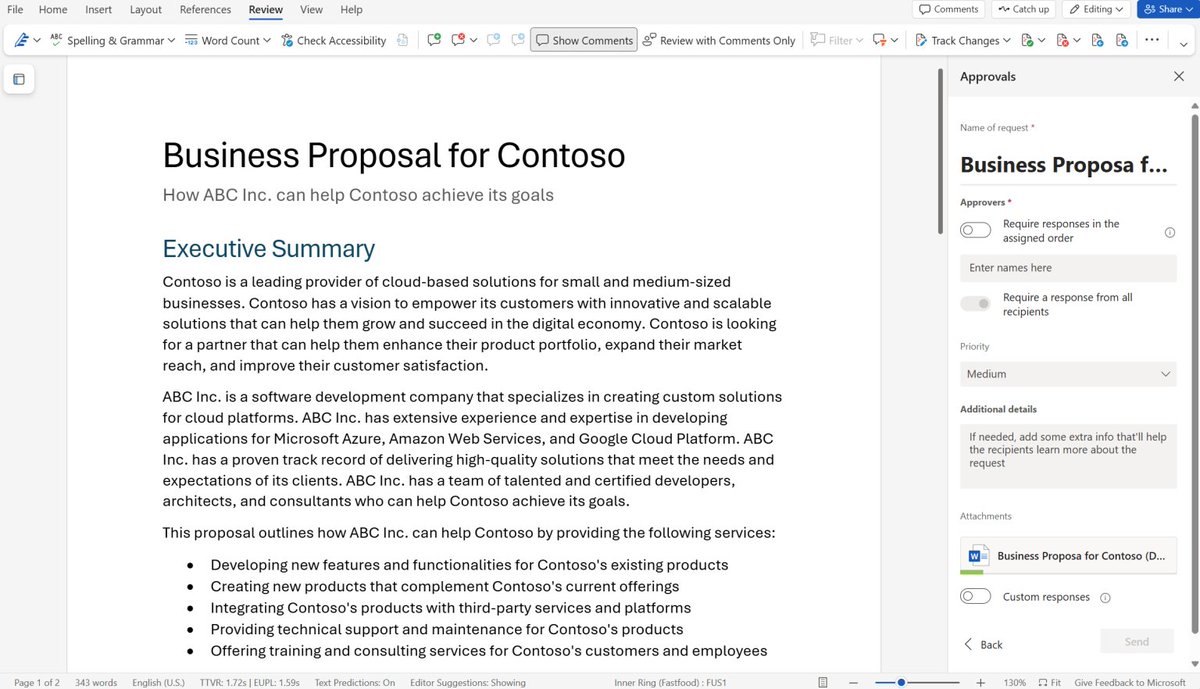Toggle Require responses in the assigned order

click(975, 231)
